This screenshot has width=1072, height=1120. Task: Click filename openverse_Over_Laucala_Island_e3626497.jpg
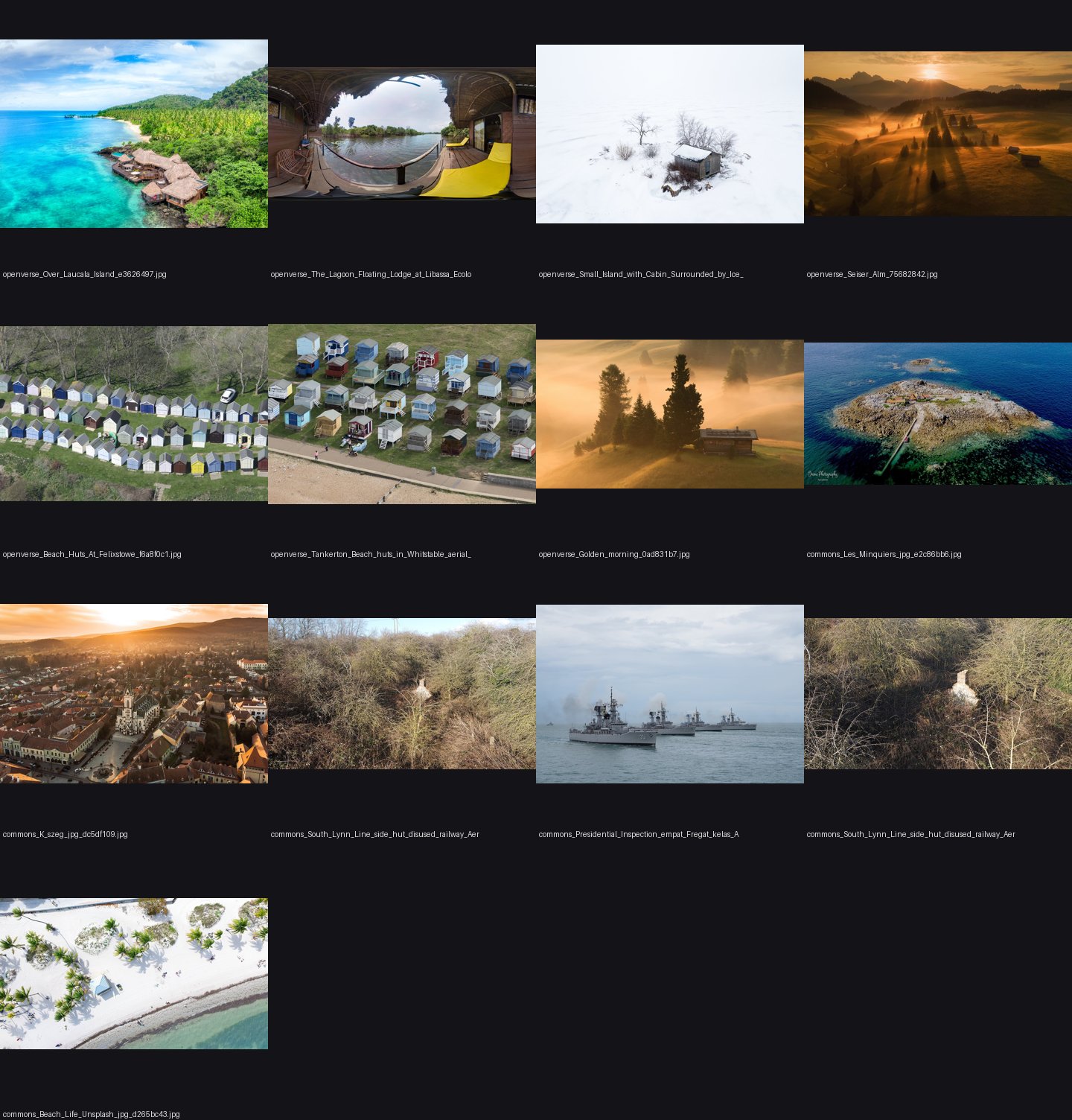point(85,274)
